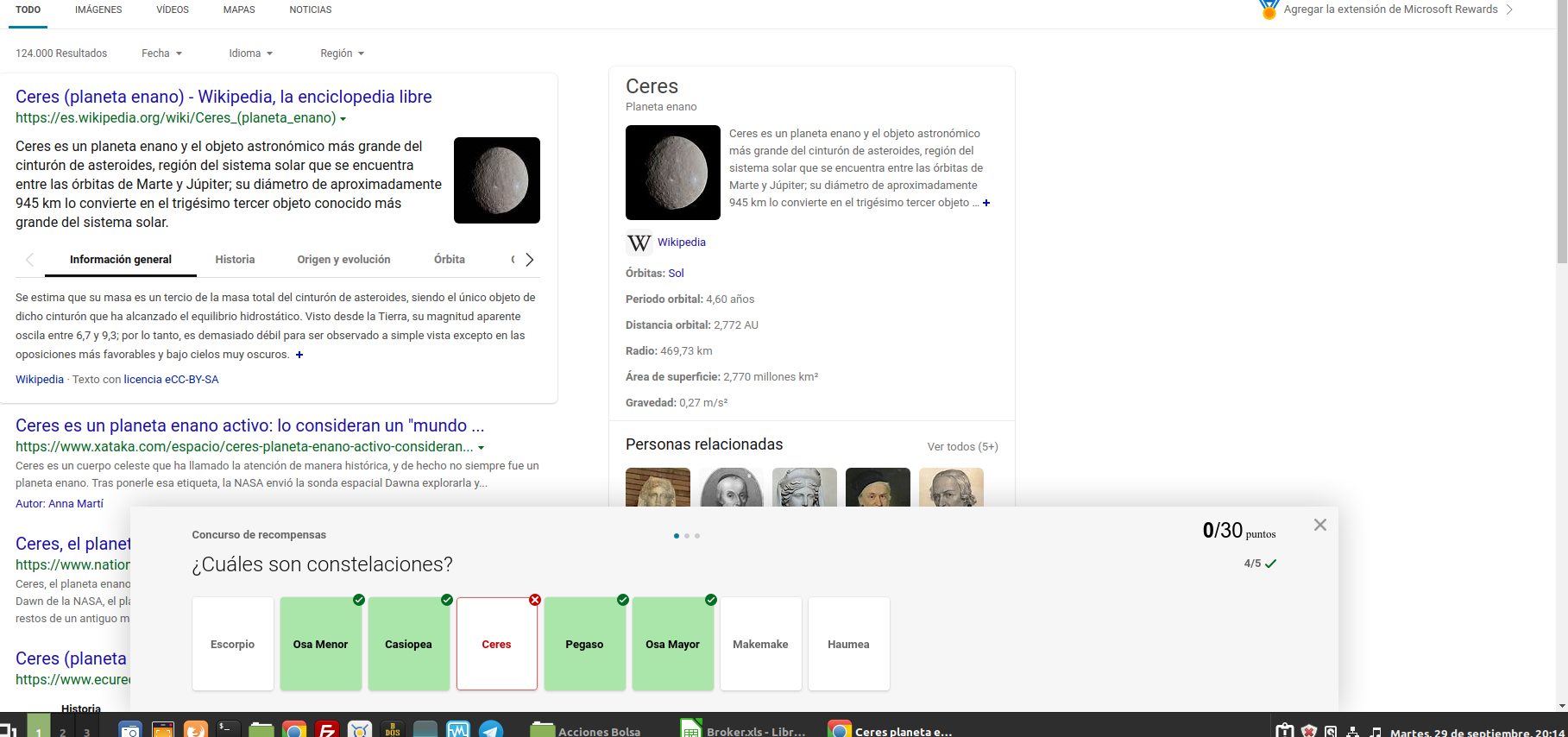Close the rewards quiz panel
The height and width of the screenshot is (737, 1568).
coord(1319,525)
